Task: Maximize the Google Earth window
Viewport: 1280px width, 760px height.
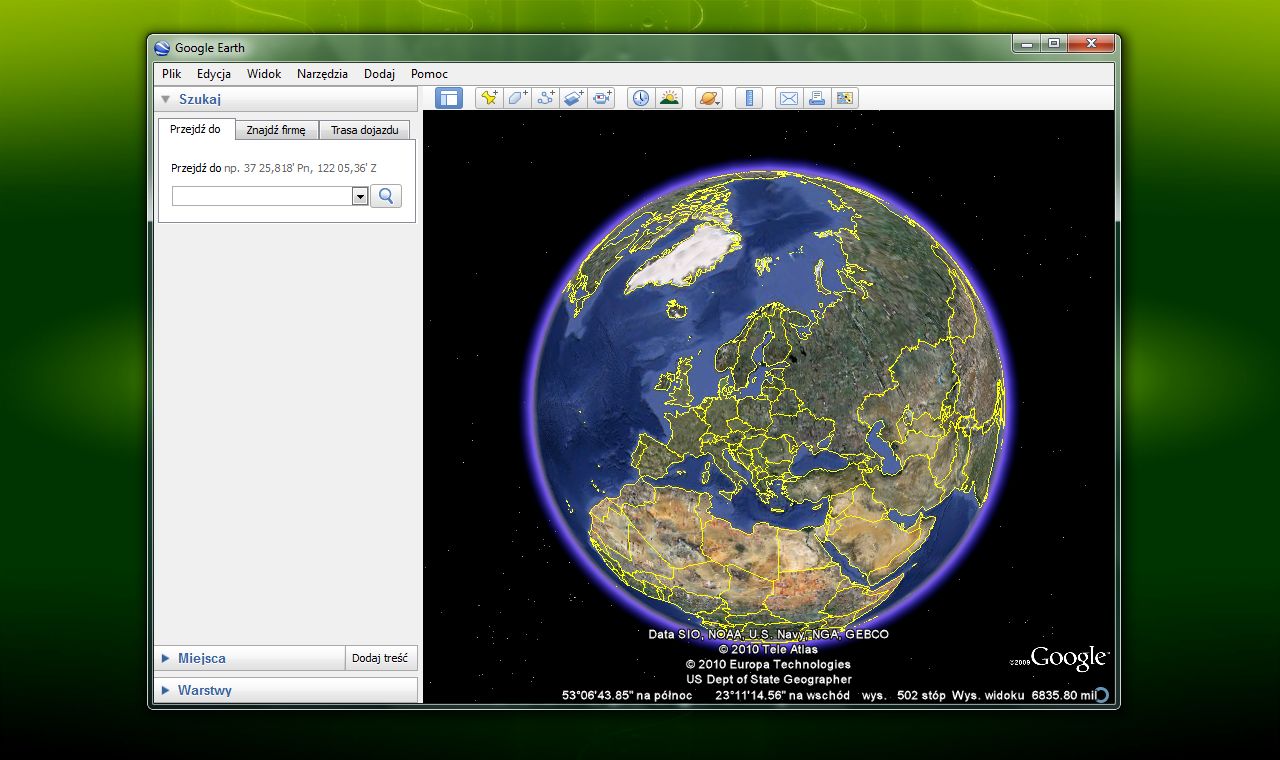Action: click(x=1054, y=43)
